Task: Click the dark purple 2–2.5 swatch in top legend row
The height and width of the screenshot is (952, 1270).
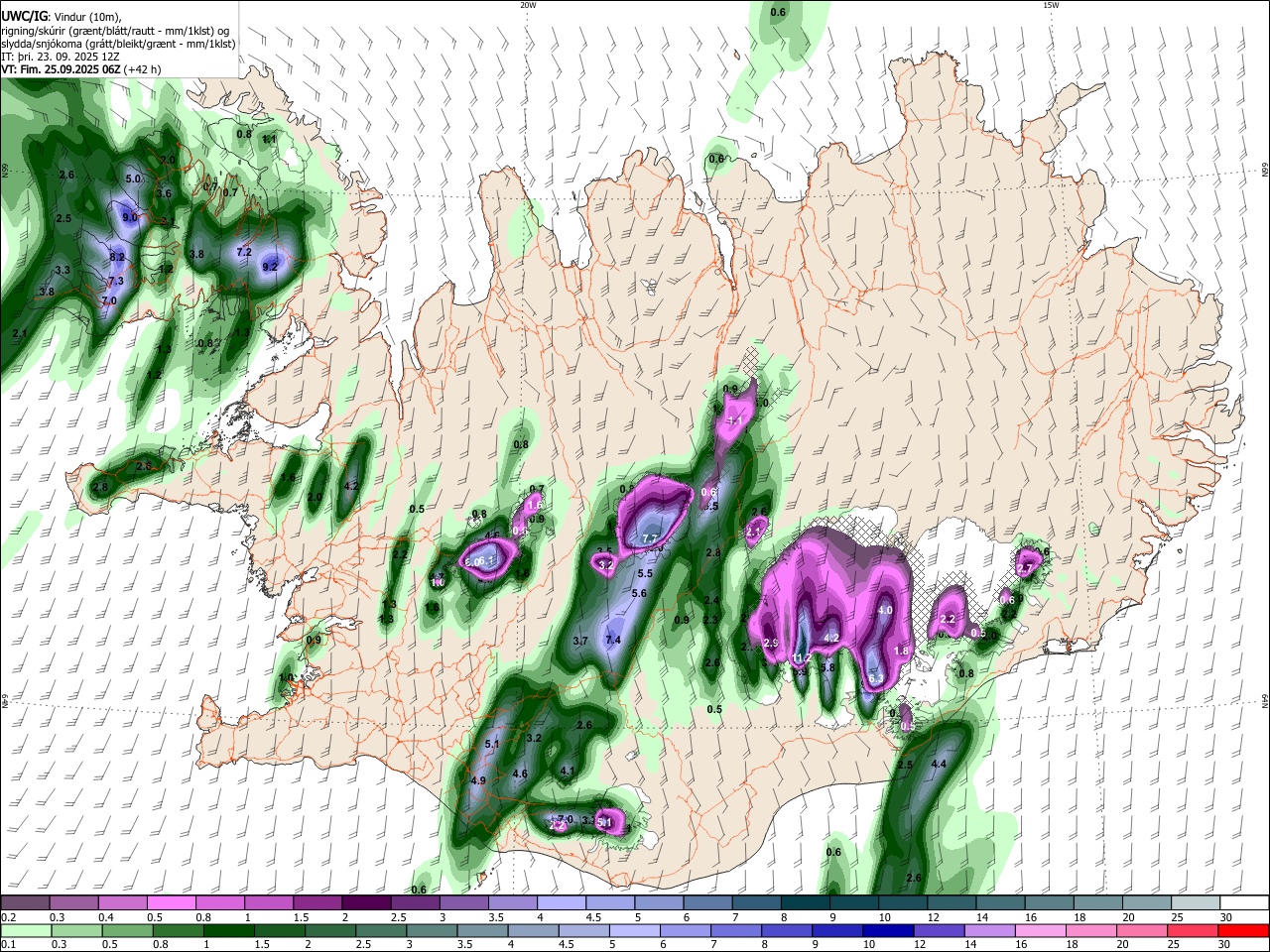Action: pos(365,902)
